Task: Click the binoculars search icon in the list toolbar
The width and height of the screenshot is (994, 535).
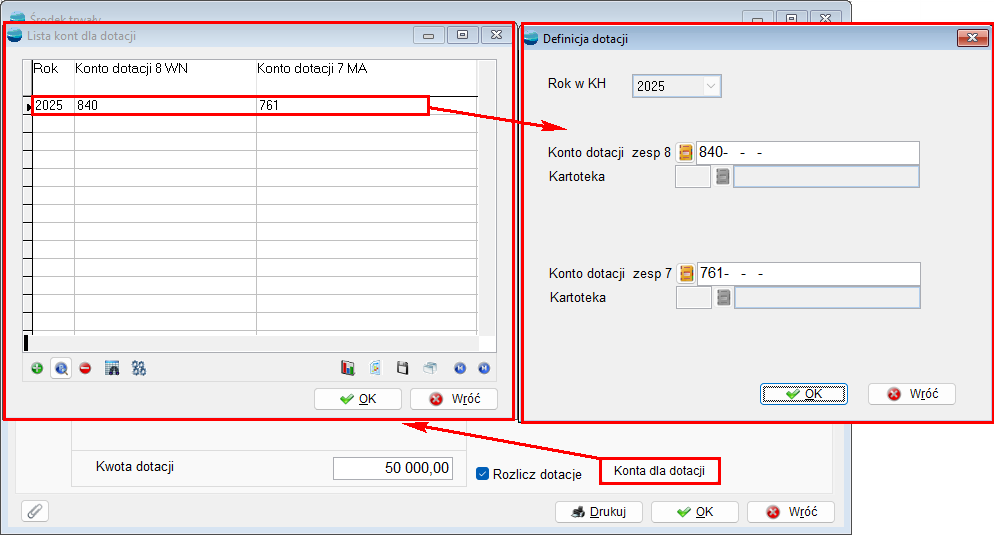Action: click(x=139, y=368)
